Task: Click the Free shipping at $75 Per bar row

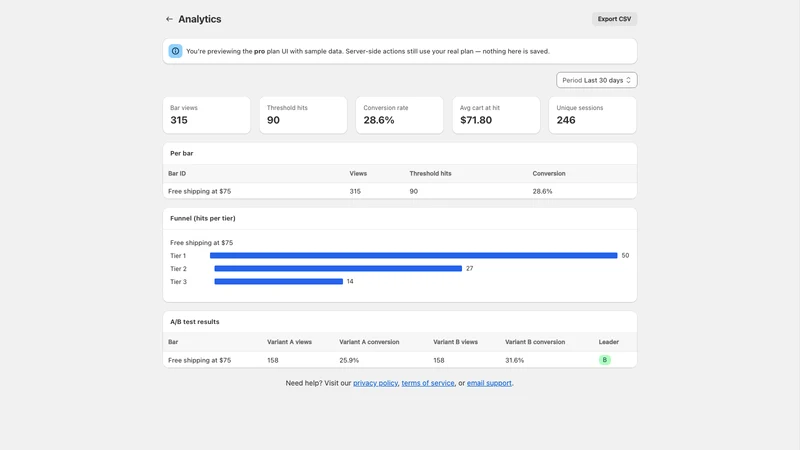Action: click(400, 191)
